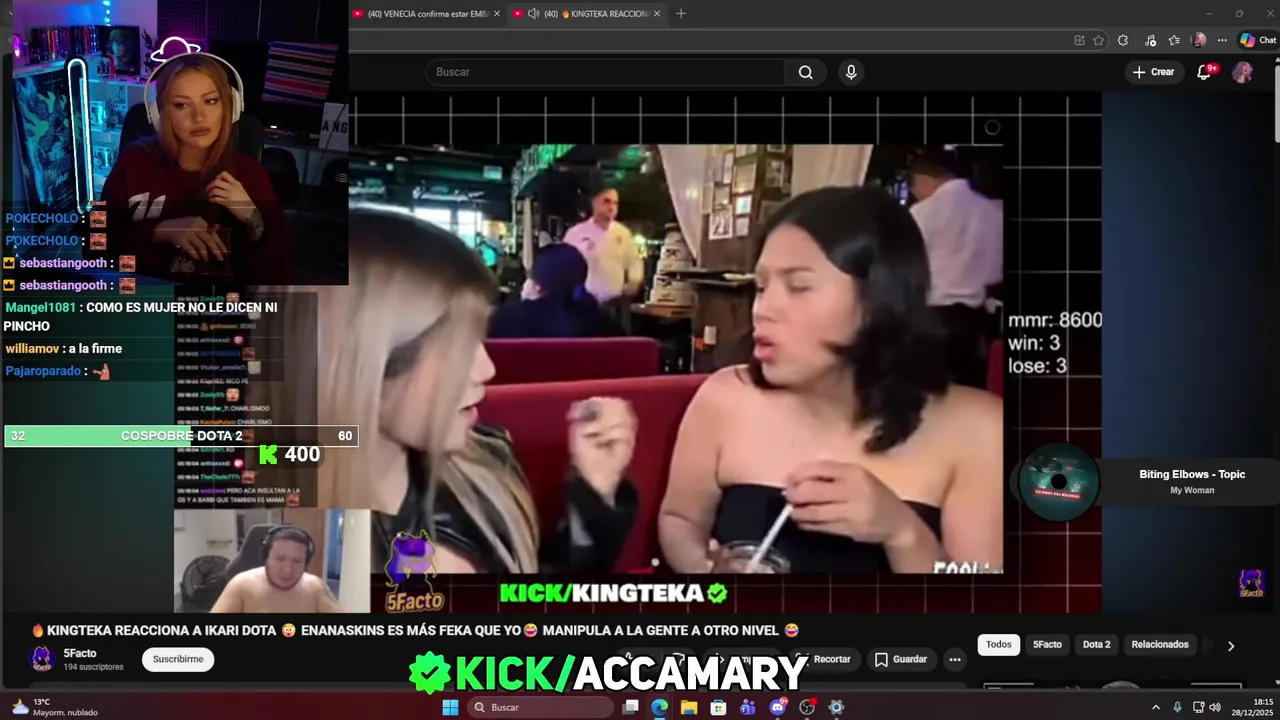
Task: Open Copilot Chat in browser
Action: (1258, 40)
